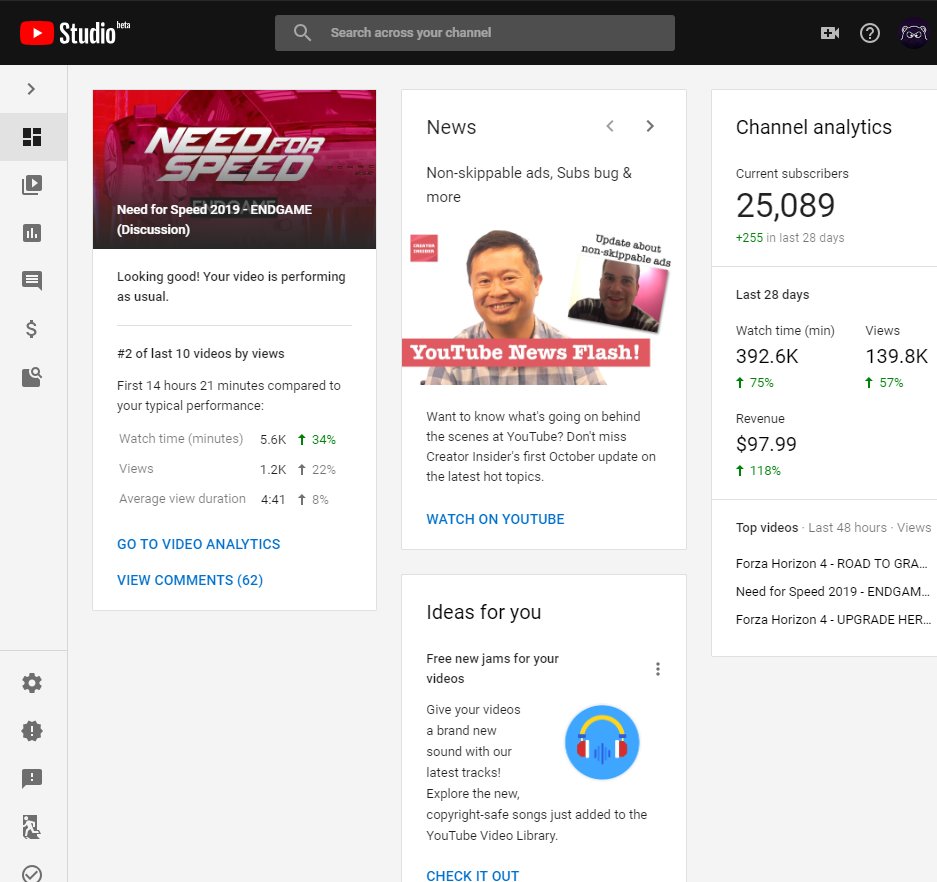Open the Monetization dollar sidebar icon
The height and width of the screenshot is (882, 937).
pyautogui.click(x=32, y=329)
